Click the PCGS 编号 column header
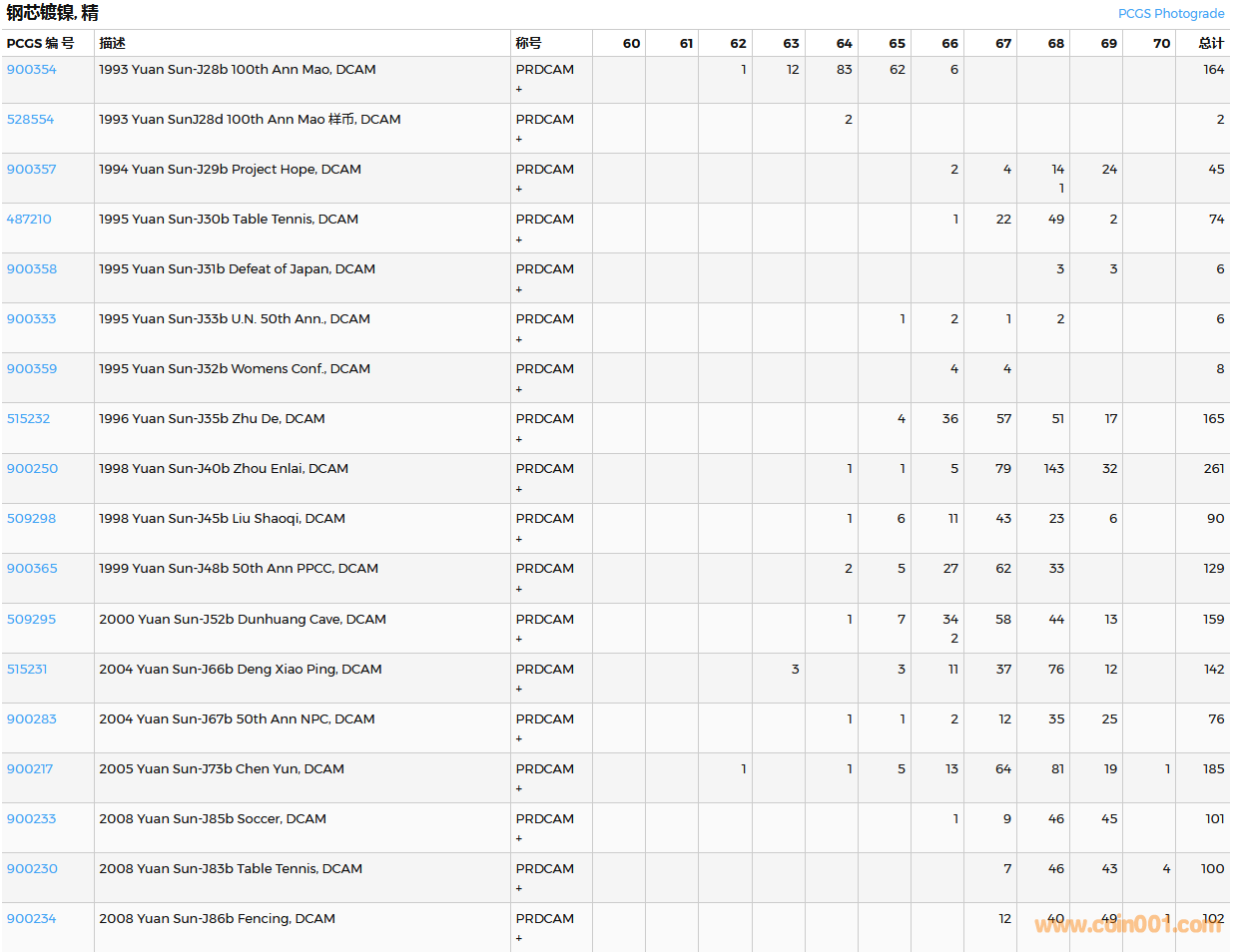Viewport: 1234px width, 952px height. click(41, 43)
